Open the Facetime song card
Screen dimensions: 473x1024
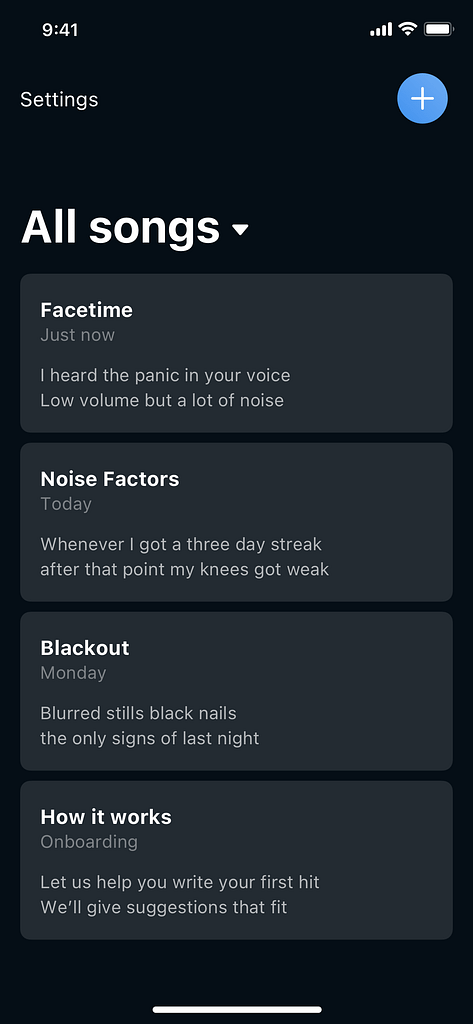pyautogui.click(x=236, y=353)
